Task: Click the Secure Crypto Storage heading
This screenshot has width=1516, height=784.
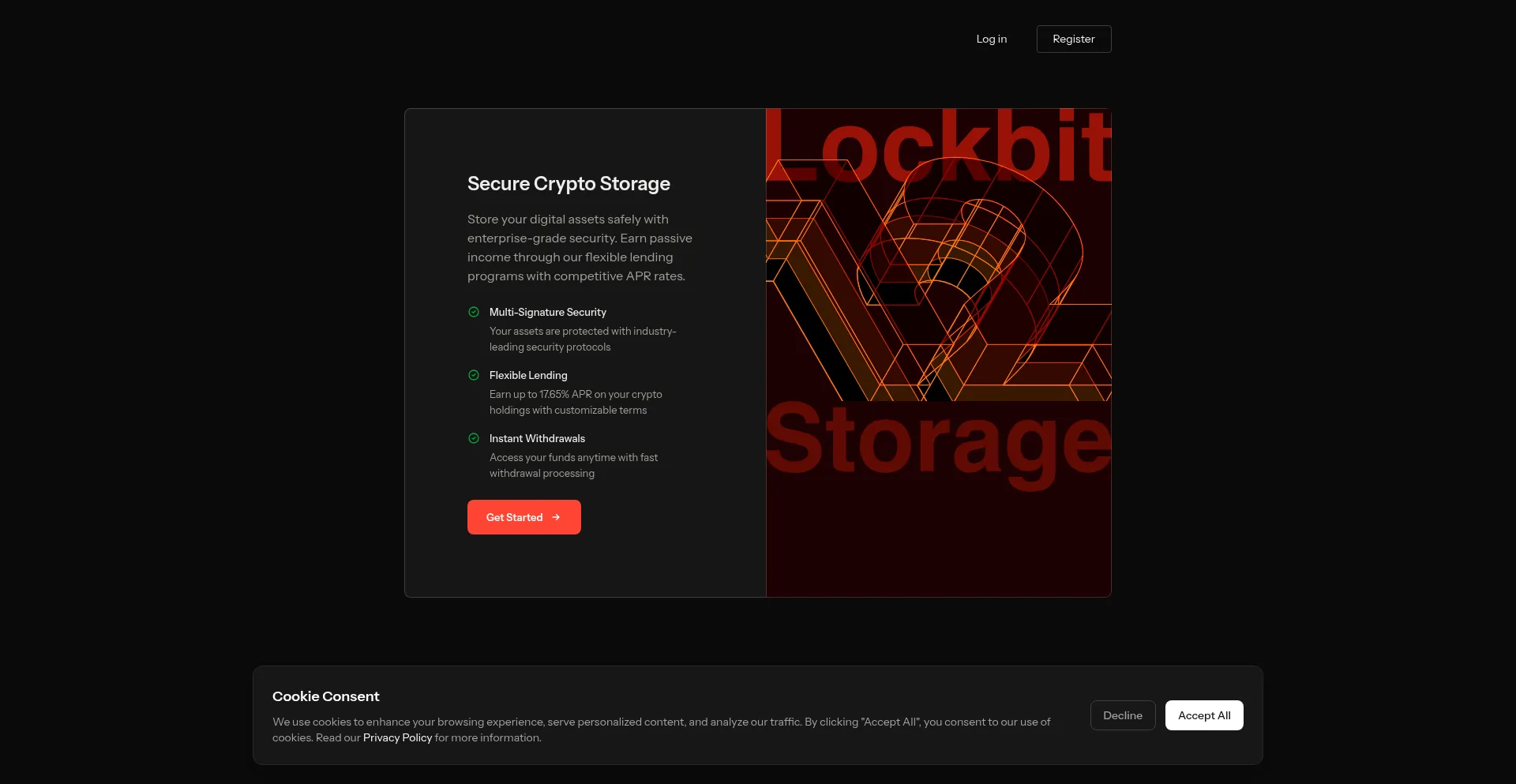Action: coord(568,183)
